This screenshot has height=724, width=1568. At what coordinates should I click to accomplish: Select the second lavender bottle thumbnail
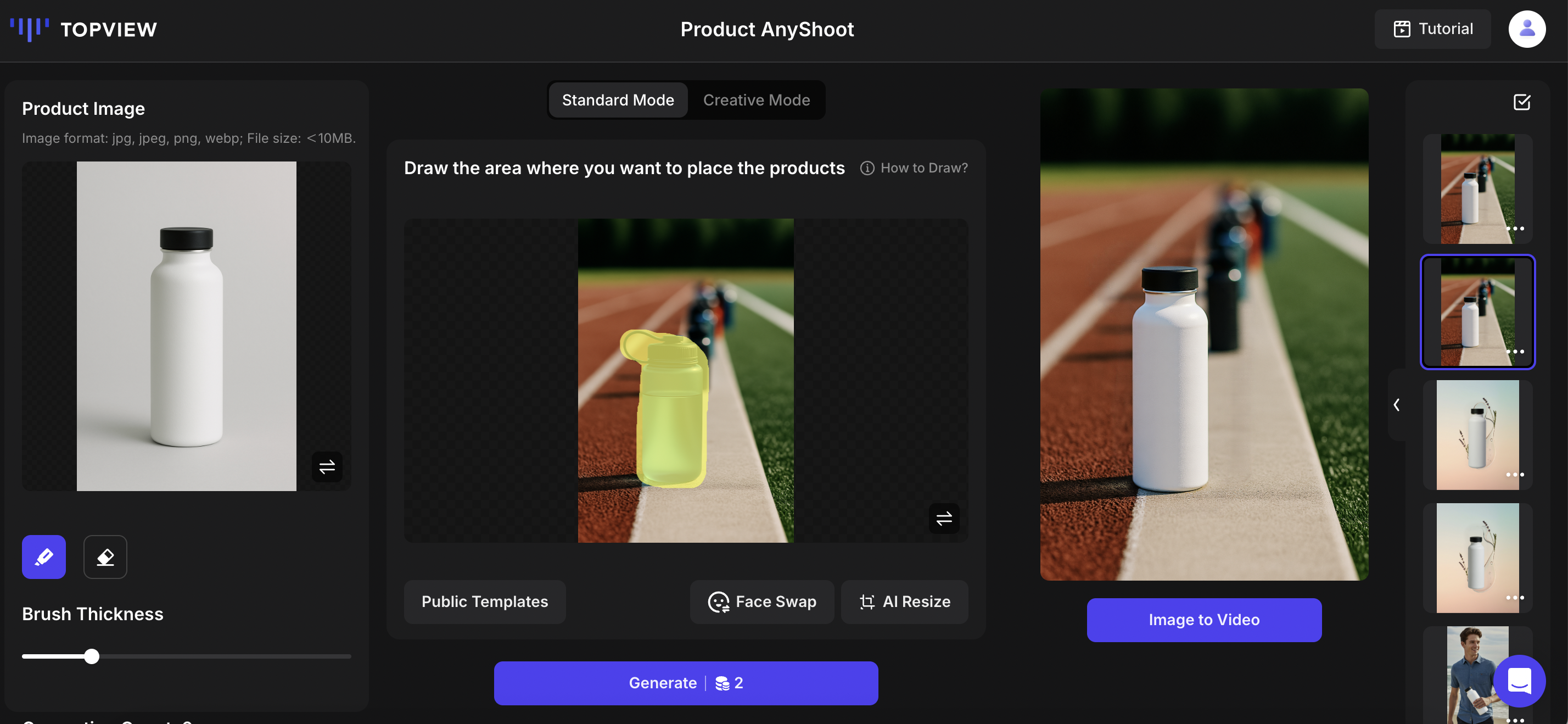pyautogui.click(x=1477, y=557)
